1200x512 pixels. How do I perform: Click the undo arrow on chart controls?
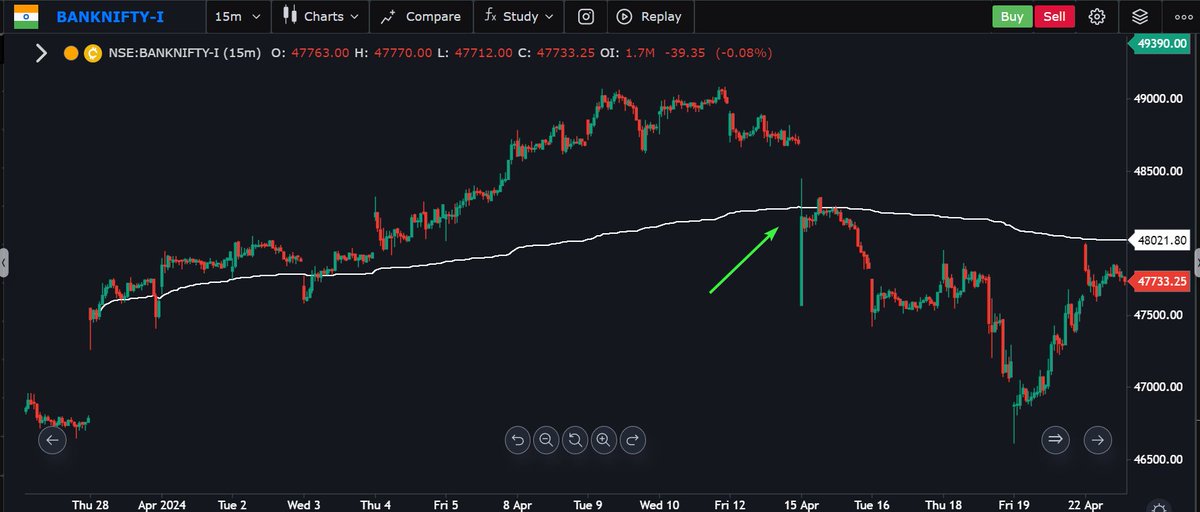[517, 439]
